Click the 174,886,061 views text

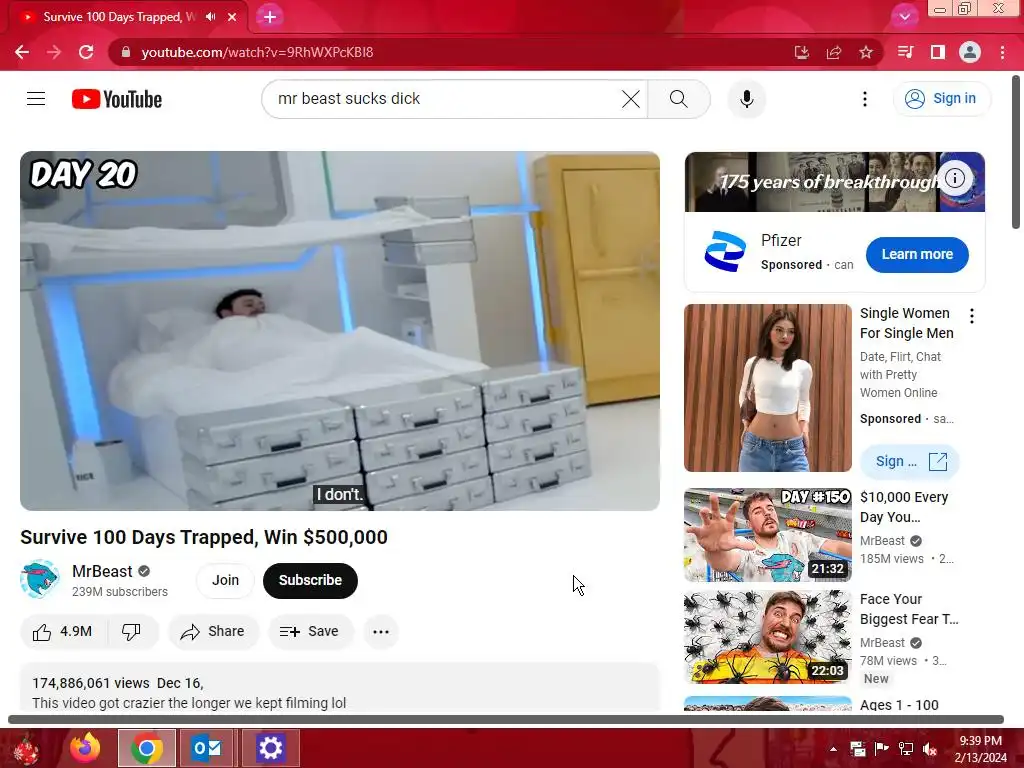pyautogui.click(x=91, y=683)
